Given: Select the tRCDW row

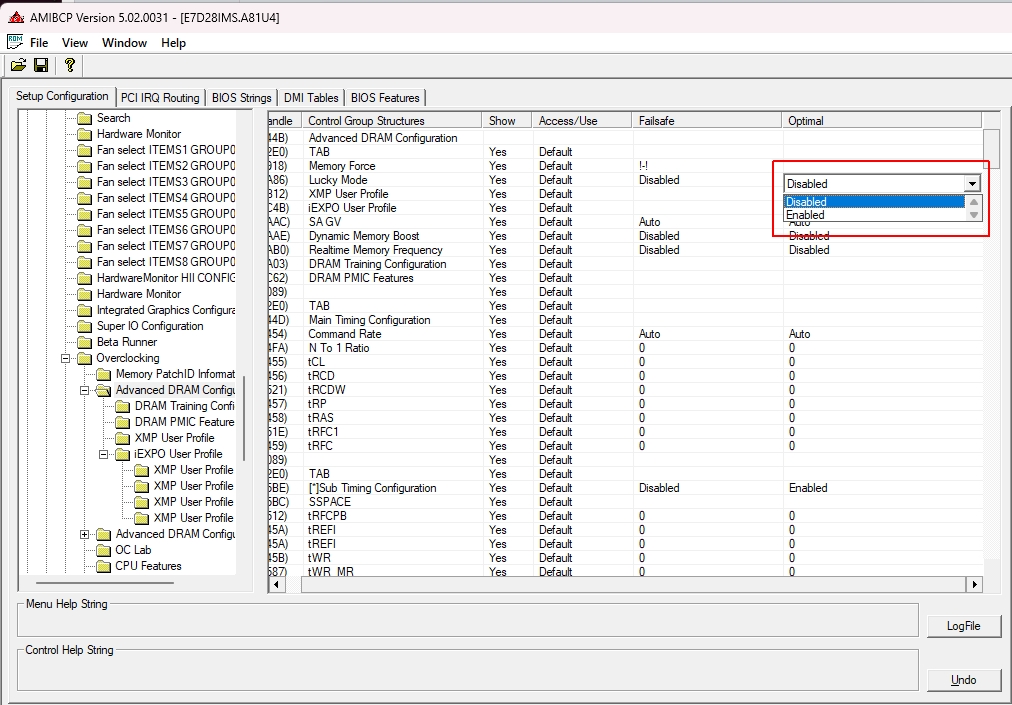Looking at the screenshot, I should (625, 390).
